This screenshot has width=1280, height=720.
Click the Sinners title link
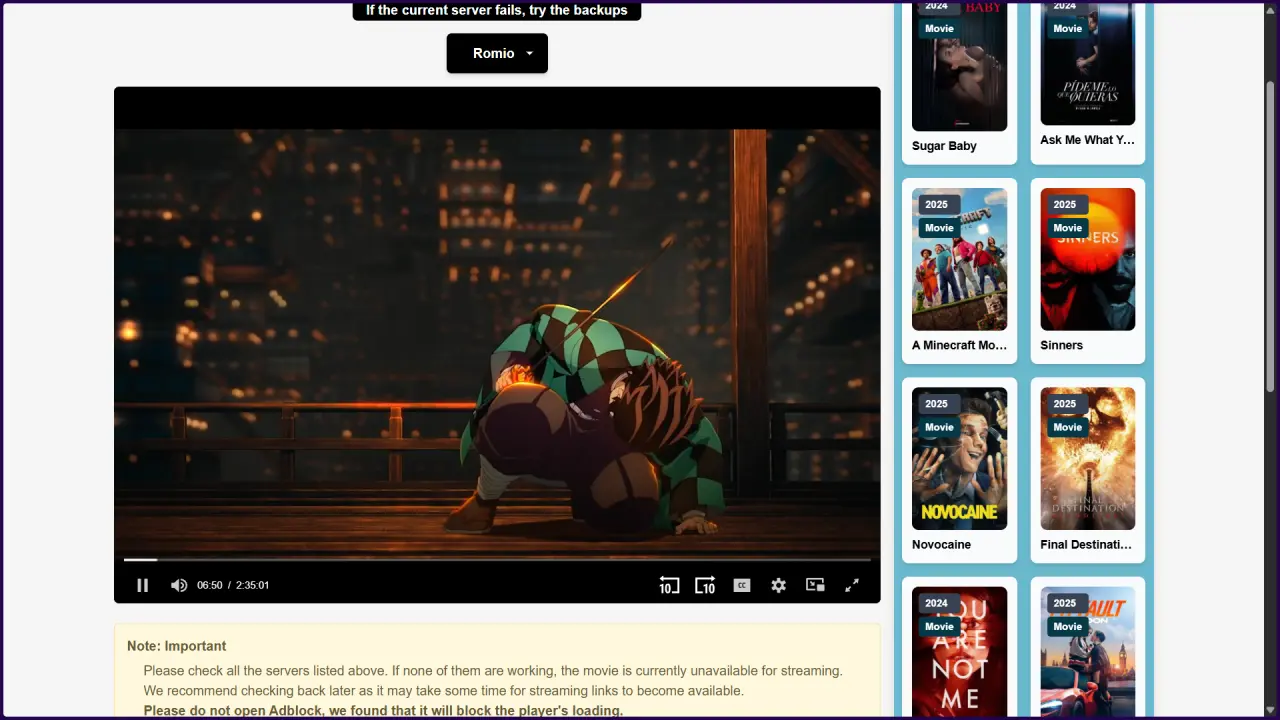click(1061, 345)
